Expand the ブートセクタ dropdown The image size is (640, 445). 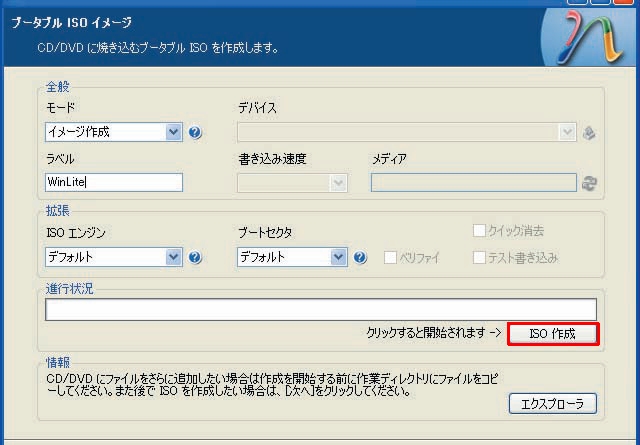click(x=292, y=257)
